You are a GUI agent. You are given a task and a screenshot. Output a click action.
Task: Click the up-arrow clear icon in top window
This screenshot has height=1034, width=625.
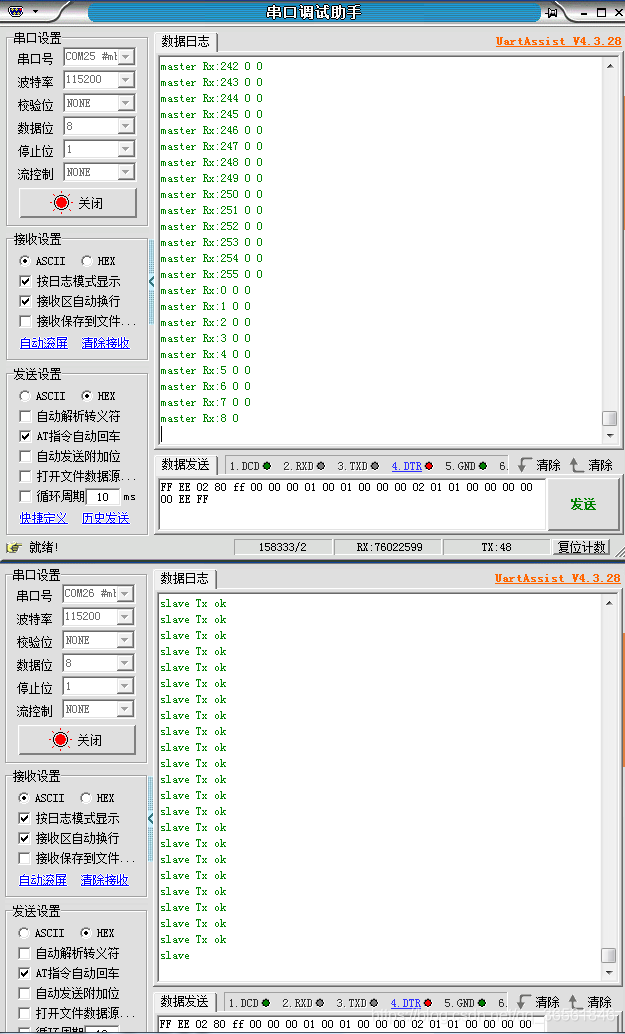tap(577, 465)
